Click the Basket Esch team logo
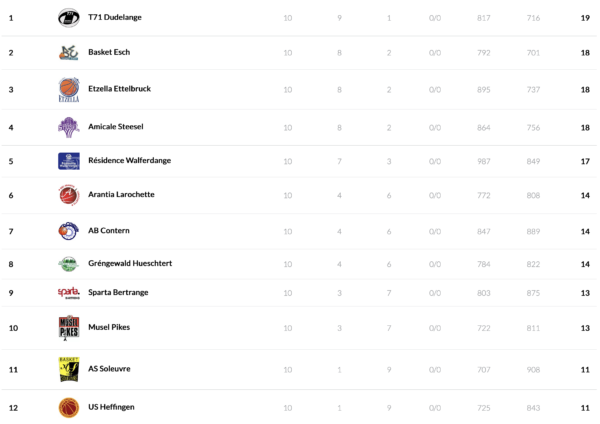 (x=68, y=52)
